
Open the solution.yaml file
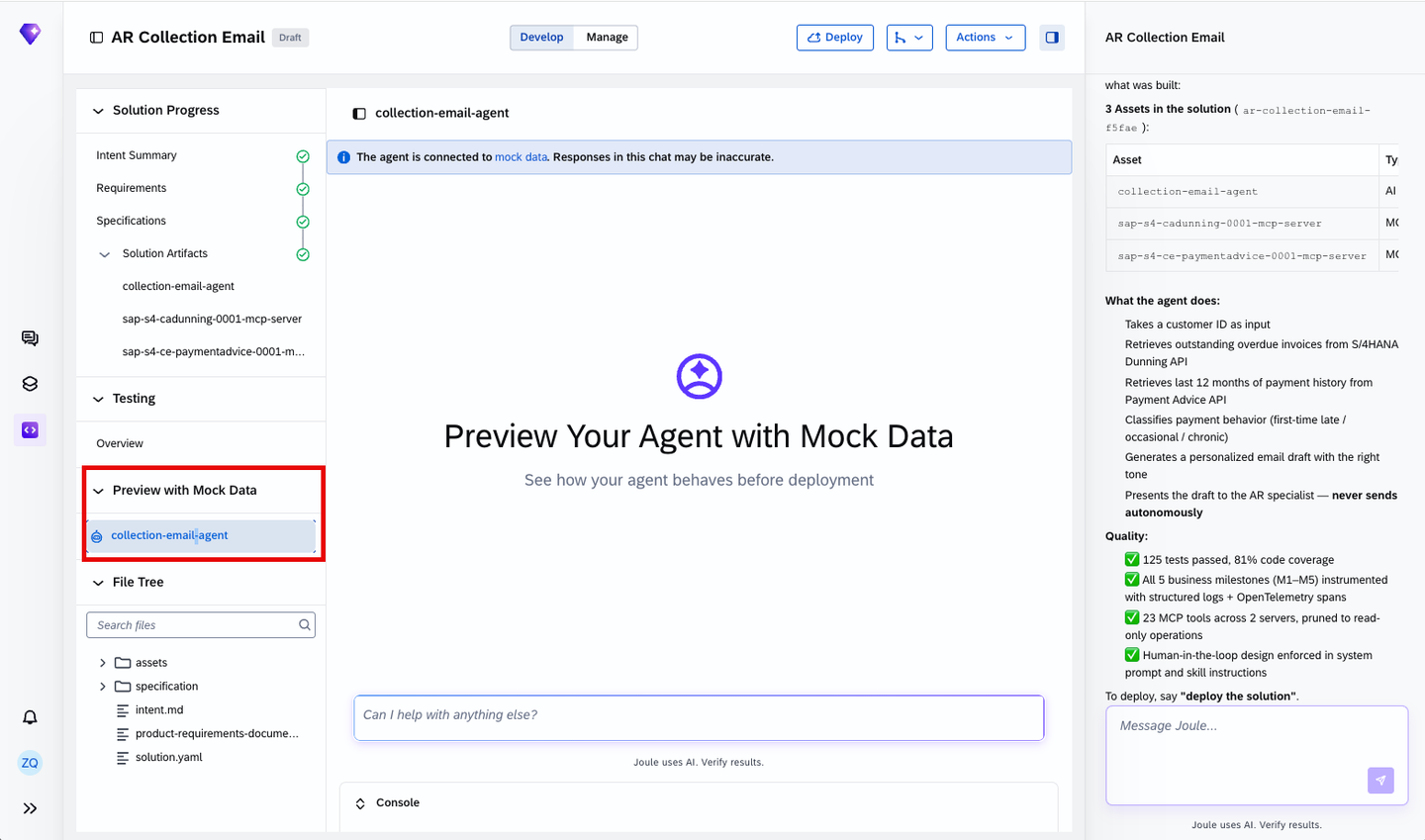click(169, 758)
